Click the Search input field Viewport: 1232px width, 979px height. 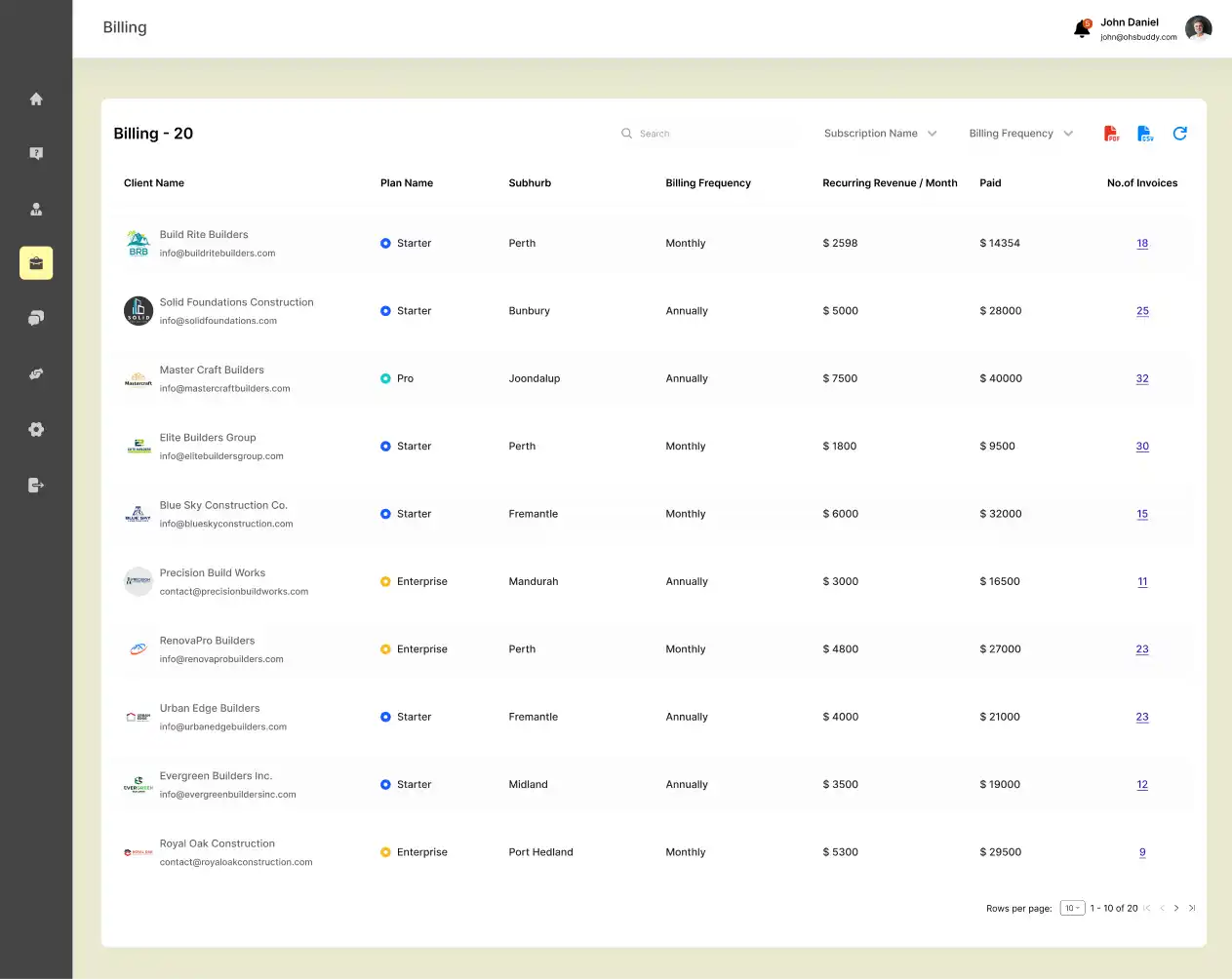point(712,134)
